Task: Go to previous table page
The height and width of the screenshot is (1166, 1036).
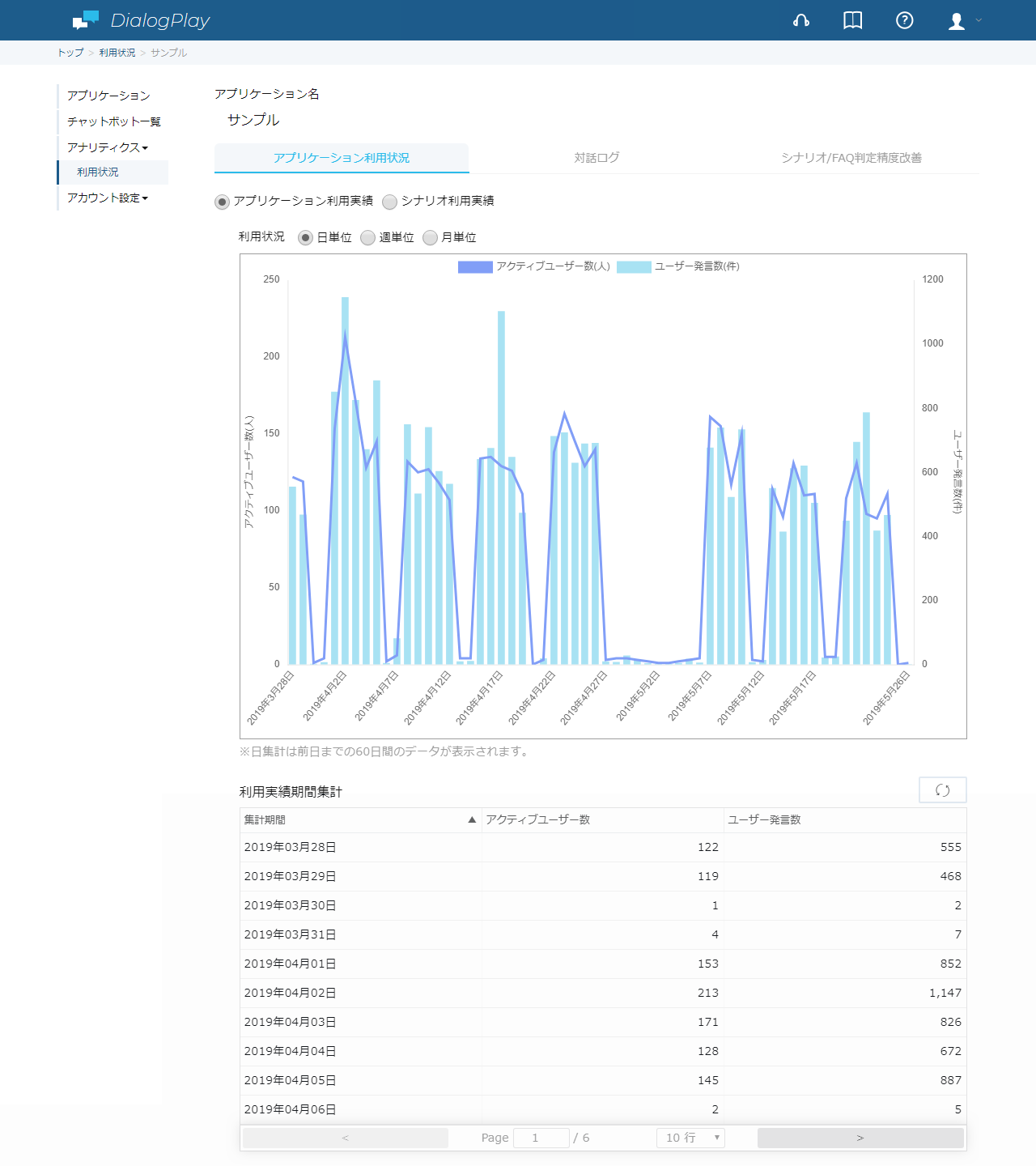Action: pyautogui.click(x=346, y=1138)
